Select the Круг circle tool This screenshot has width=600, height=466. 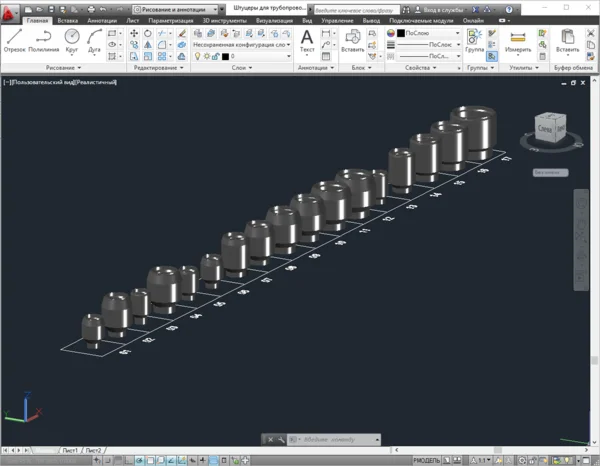coord(72,41)
